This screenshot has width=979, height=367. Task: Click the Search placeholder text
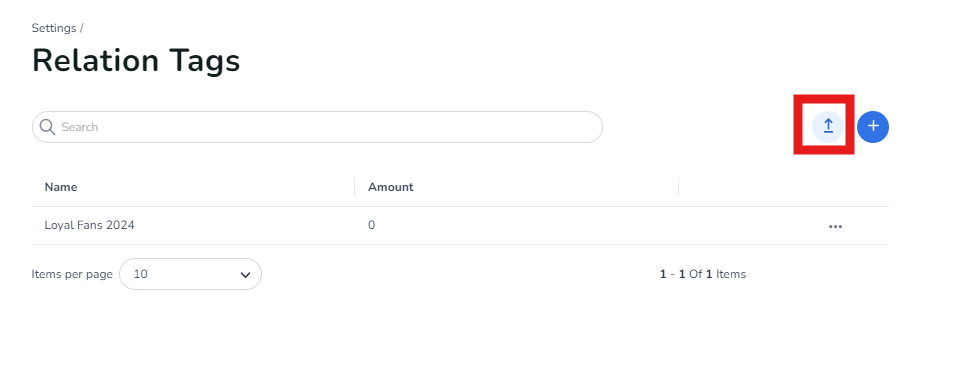coord(79,127)
